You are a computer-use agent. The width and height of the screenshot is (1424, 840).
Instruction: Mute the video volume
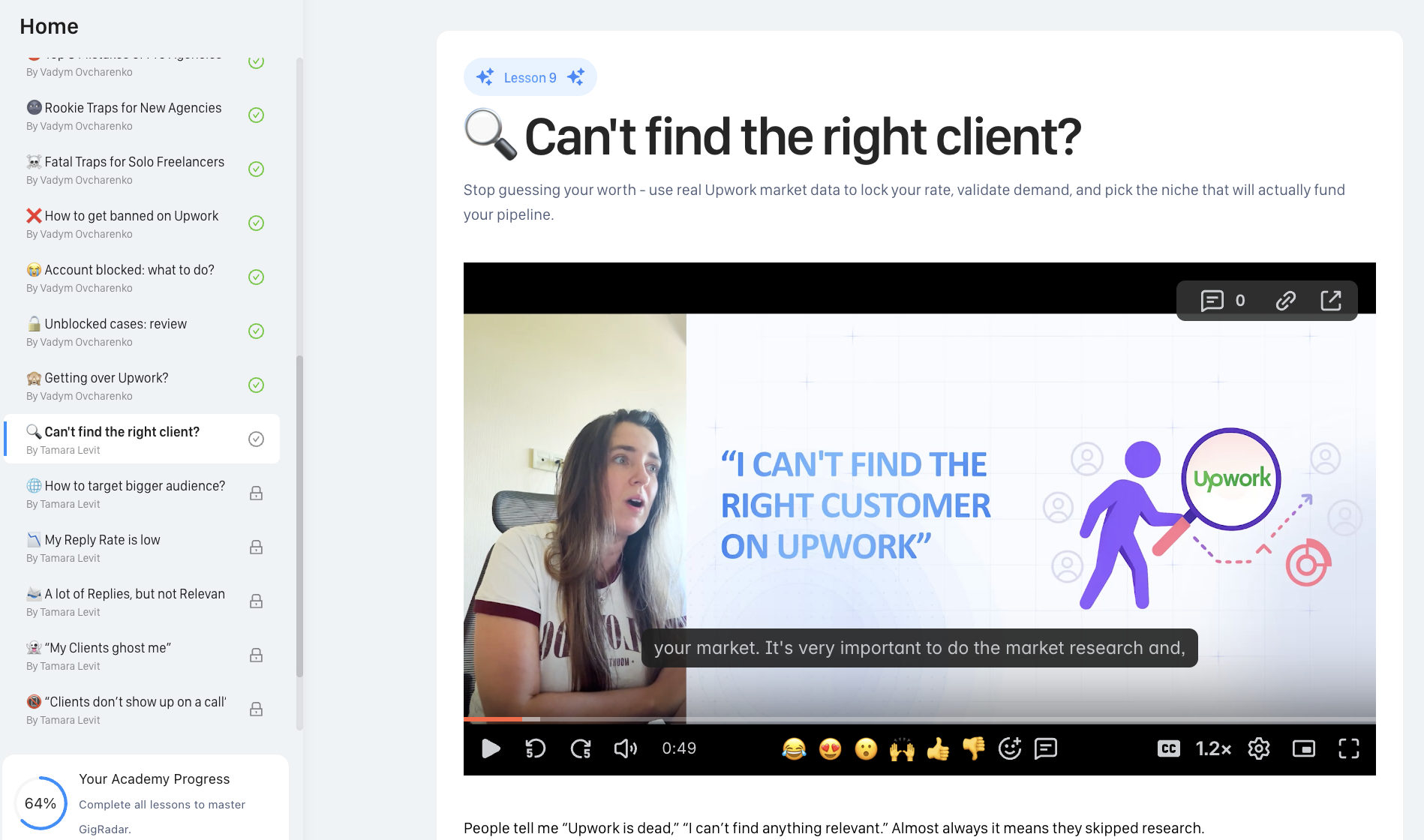[x=625, y=748]
